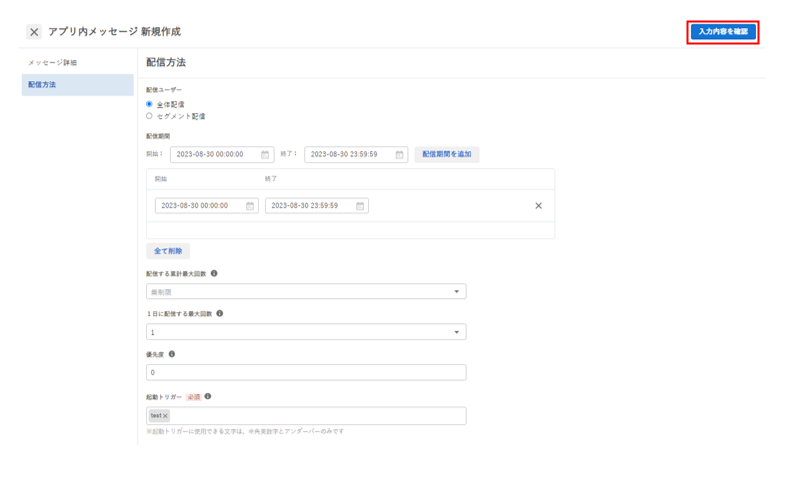This screenshot has height=479, width=799.
Task: Show info for 配信する累計最大回数
Action: coord(214,273)
